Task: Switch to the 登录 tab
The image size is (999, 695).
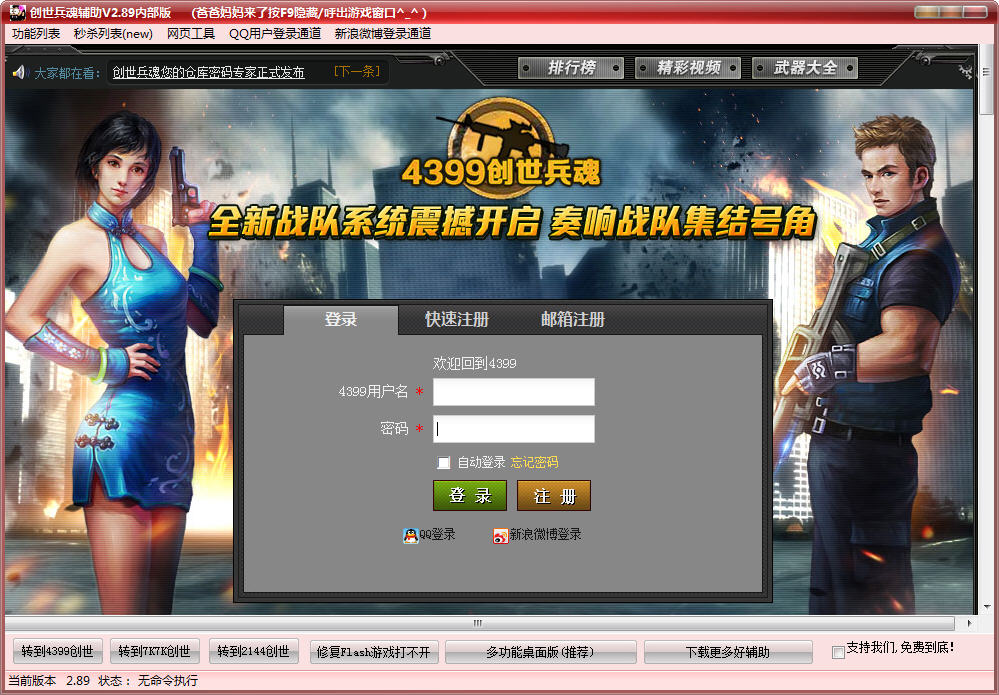Action: tap(341, 319)
